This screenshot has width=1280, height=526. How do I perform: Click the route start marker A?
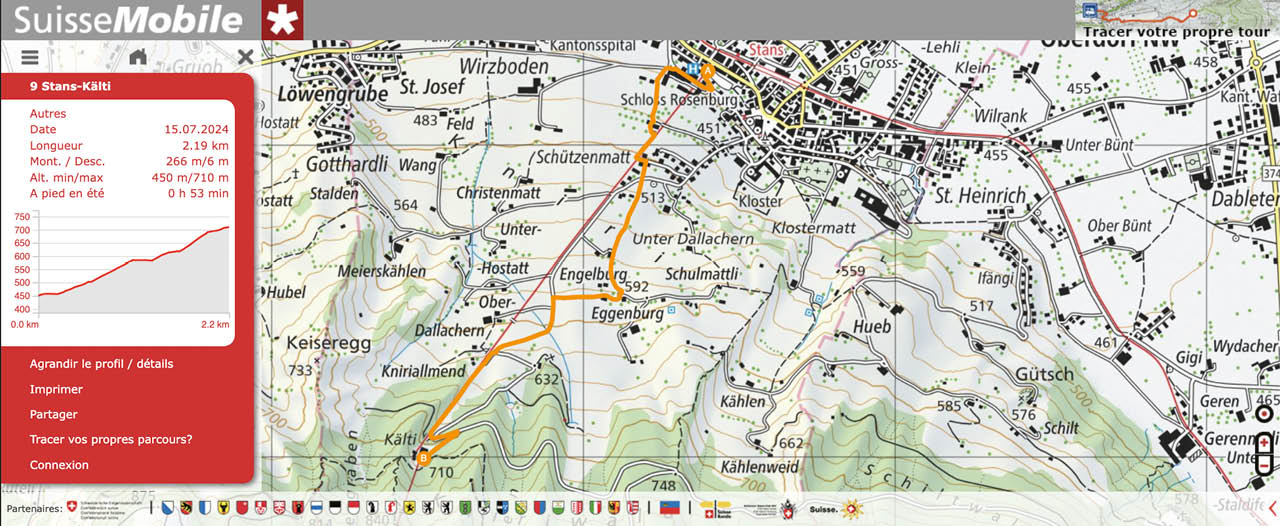pos(706,71)
